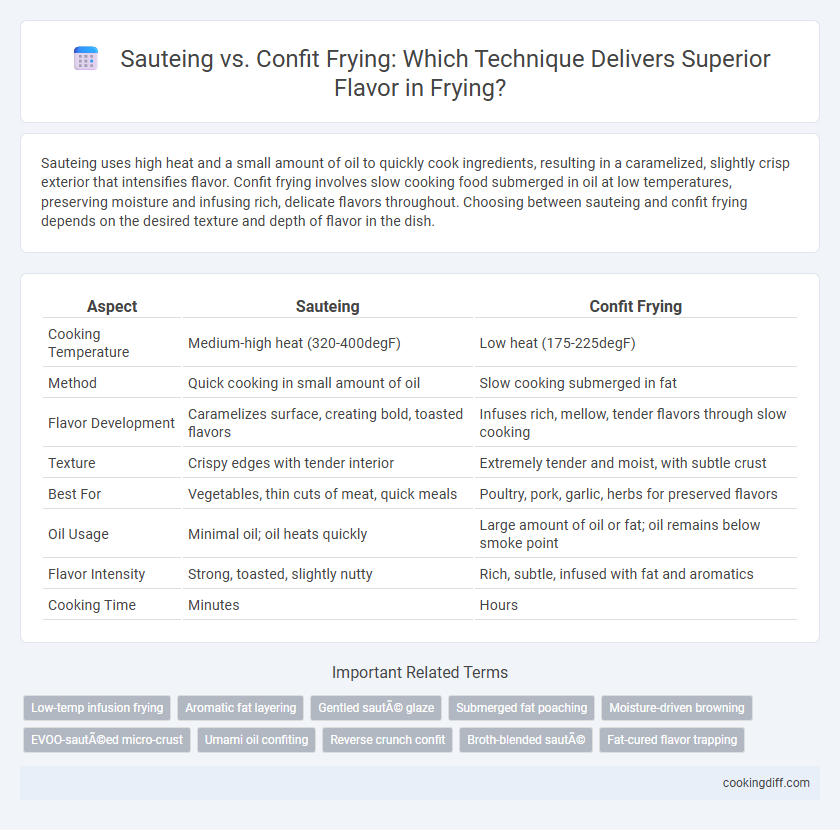Choose the Moisture-driven browning tag

pos(677,708)
